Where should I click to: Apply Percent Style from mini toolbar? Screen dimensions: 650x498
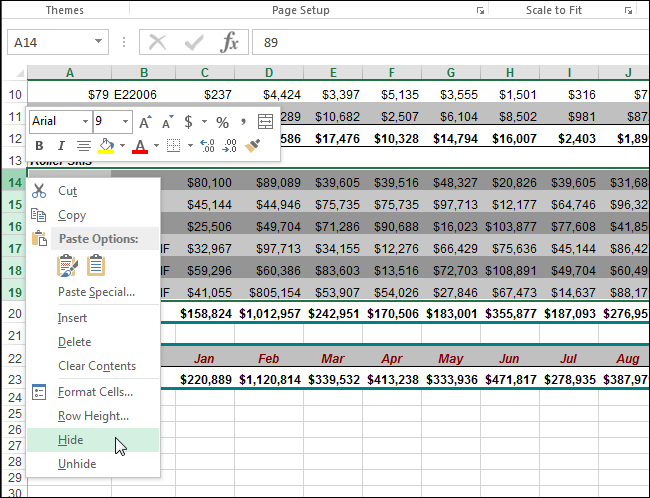click(222, 122)
